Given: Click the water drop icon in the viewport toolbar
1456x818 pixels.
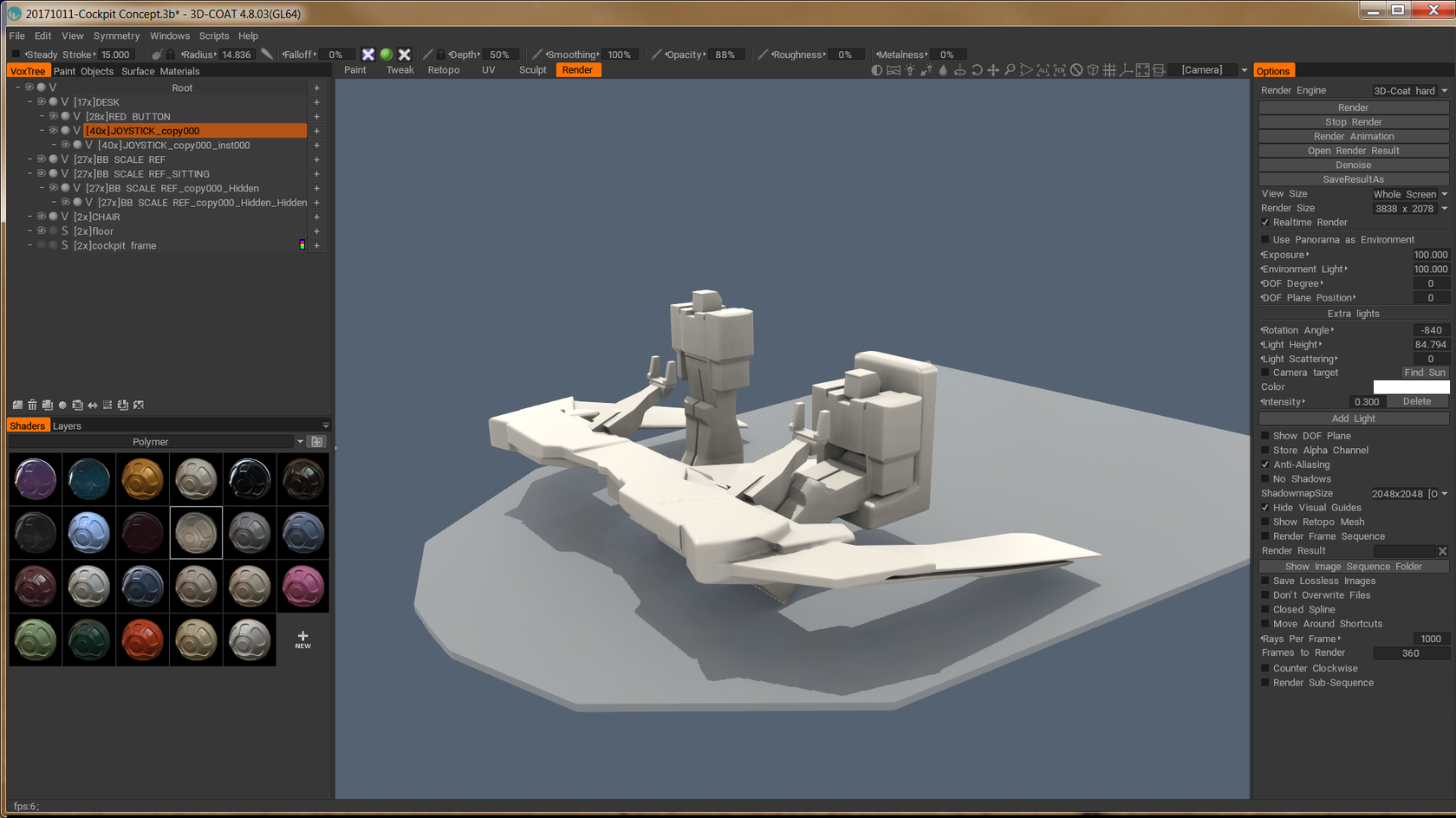Looking at the screenshot, I should click(944, 70).
